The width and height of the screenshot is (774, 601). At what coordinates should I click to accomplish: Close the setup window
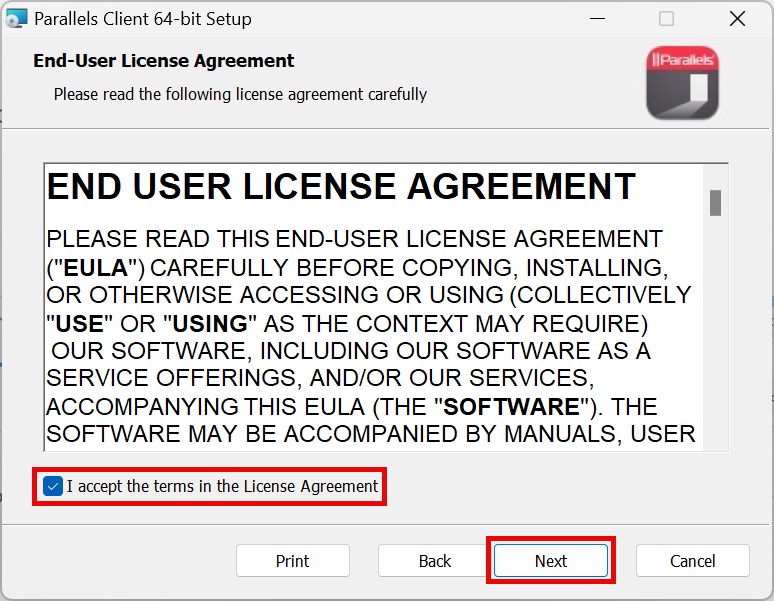coord(737,19)
